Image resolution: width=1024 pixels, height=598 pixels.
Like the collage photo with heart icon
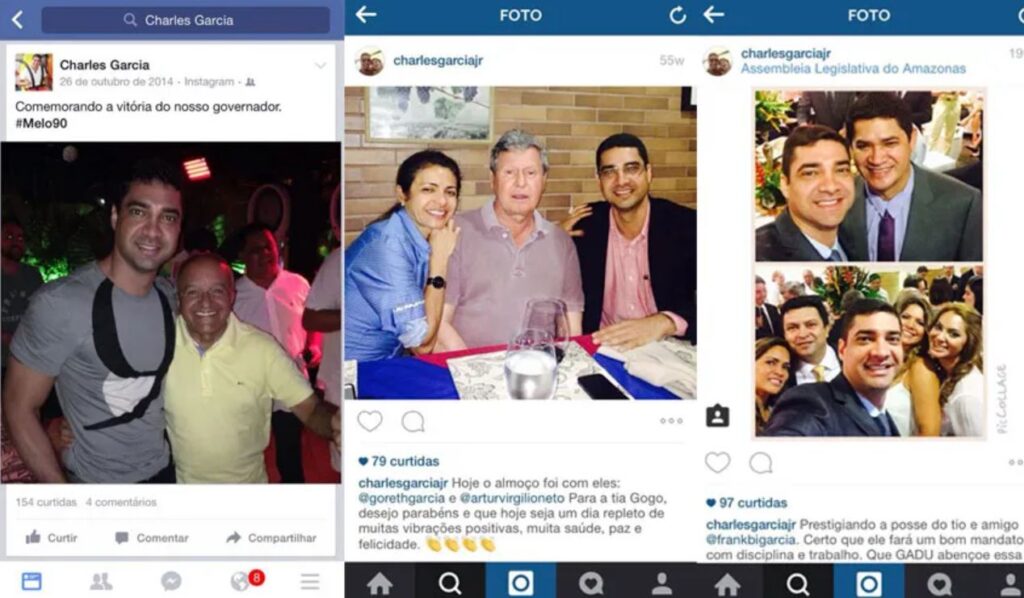click(718, 462)
